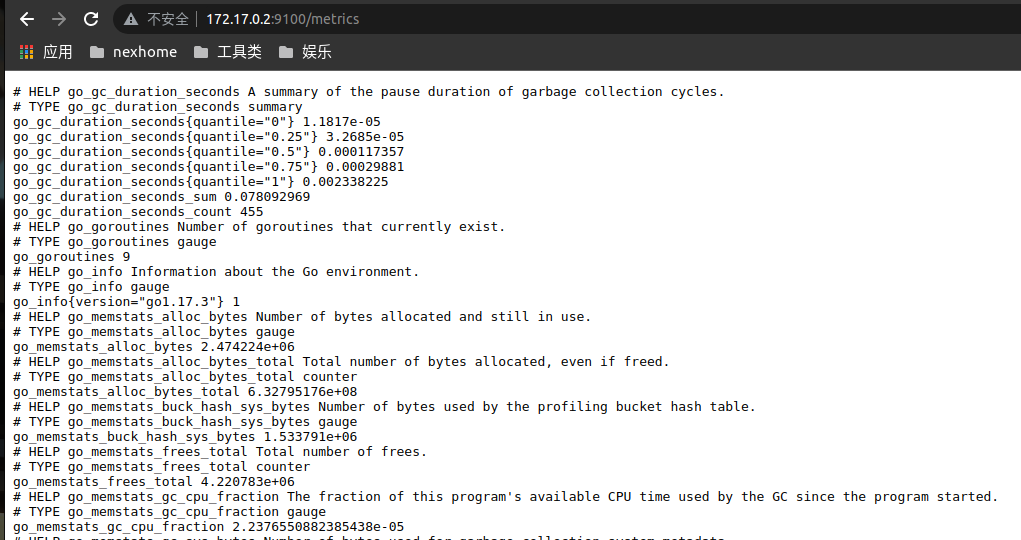Reload the metrics page
The width and height of the screenshot is (1021, 540).
pyautogui.click(x=91, y=19)
